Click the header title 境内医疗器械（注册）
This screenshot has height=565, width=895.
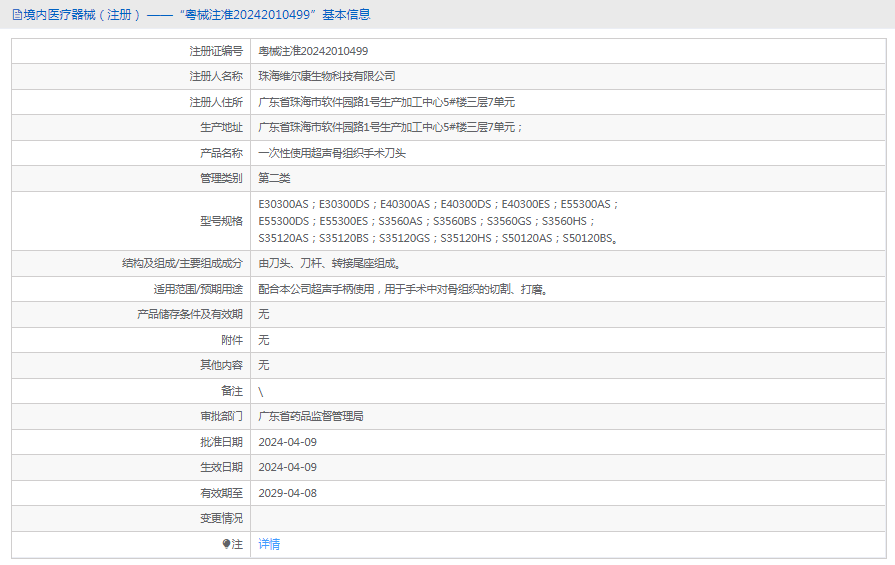(x=82, y=15)
